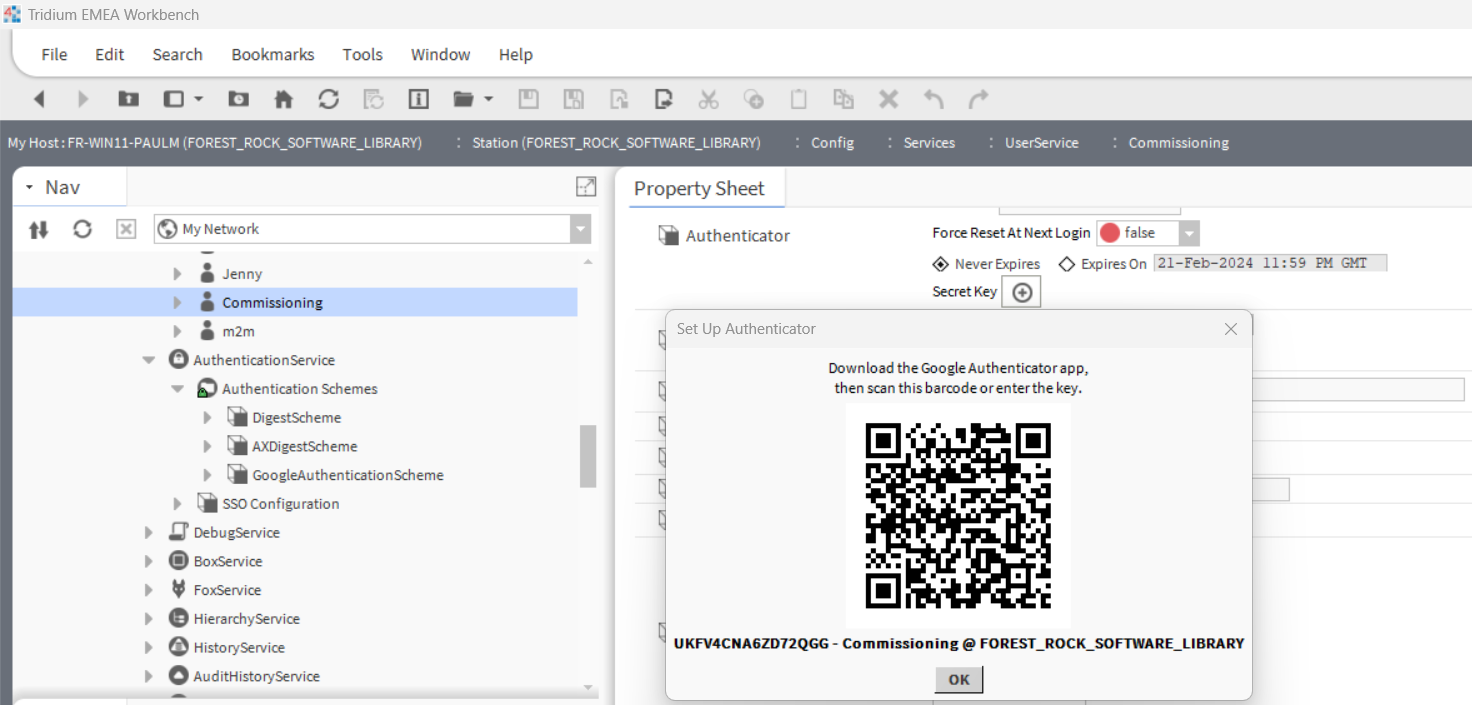
Task: Click the AuthenticationService lock icon
Action: (x=178, y=360)
